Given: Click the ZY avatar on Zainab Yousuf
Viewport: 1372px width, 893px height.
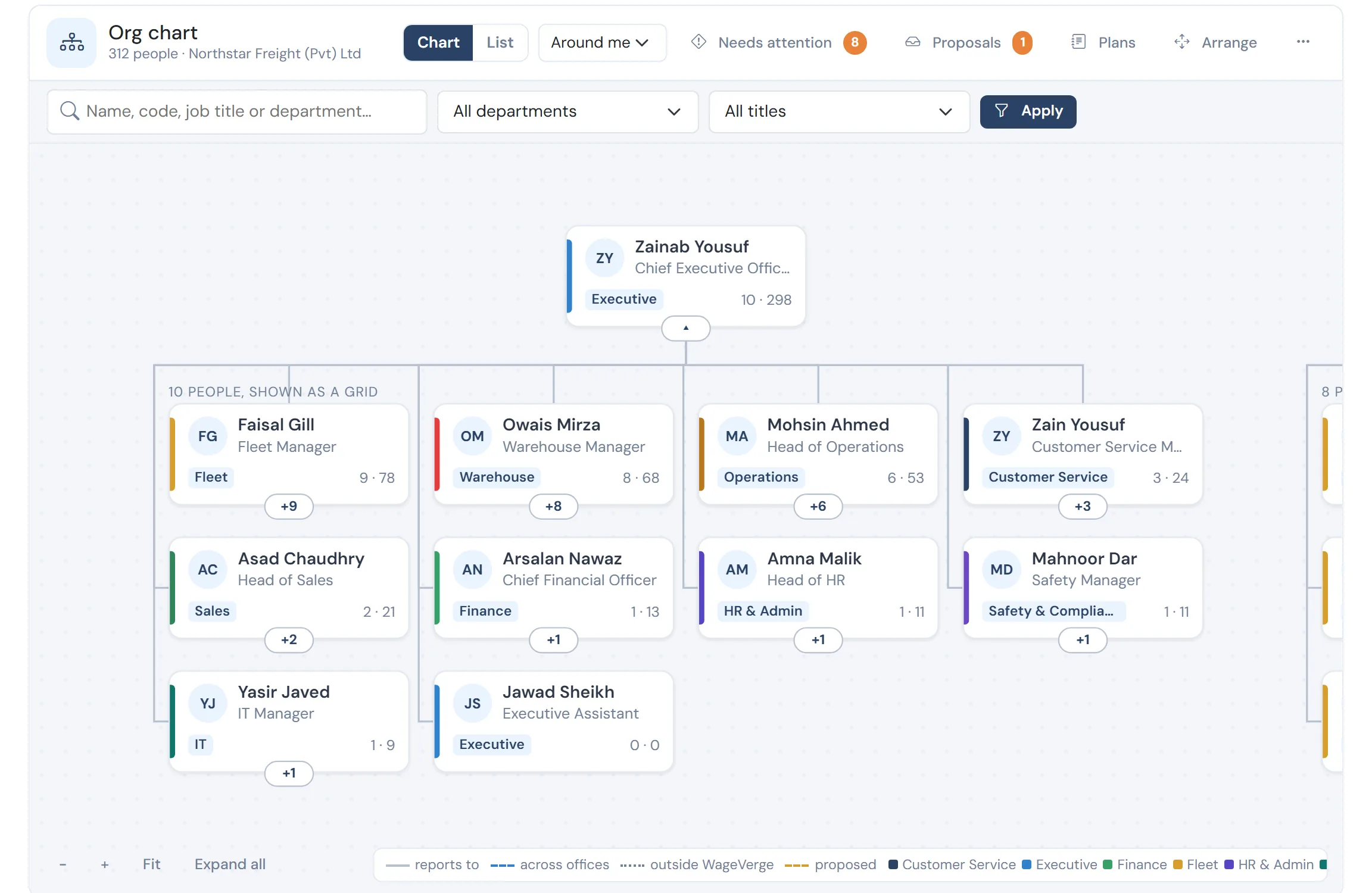Looking at the screenshot, I should (604, 258).
